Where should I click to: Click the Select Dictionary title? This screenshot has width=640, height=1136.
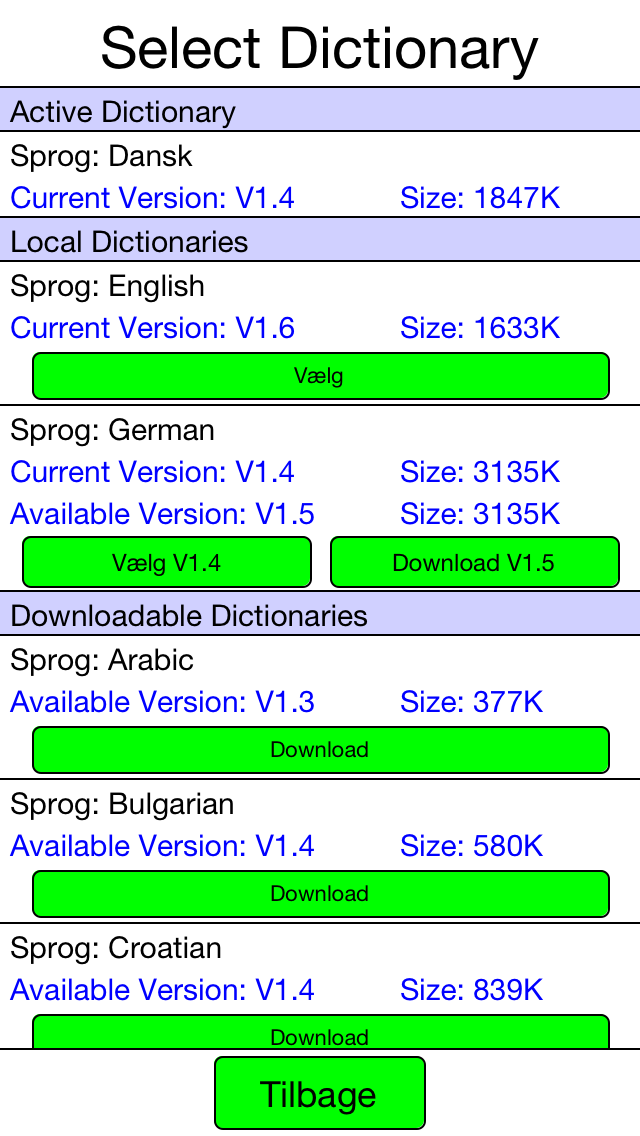coord(320,48)
